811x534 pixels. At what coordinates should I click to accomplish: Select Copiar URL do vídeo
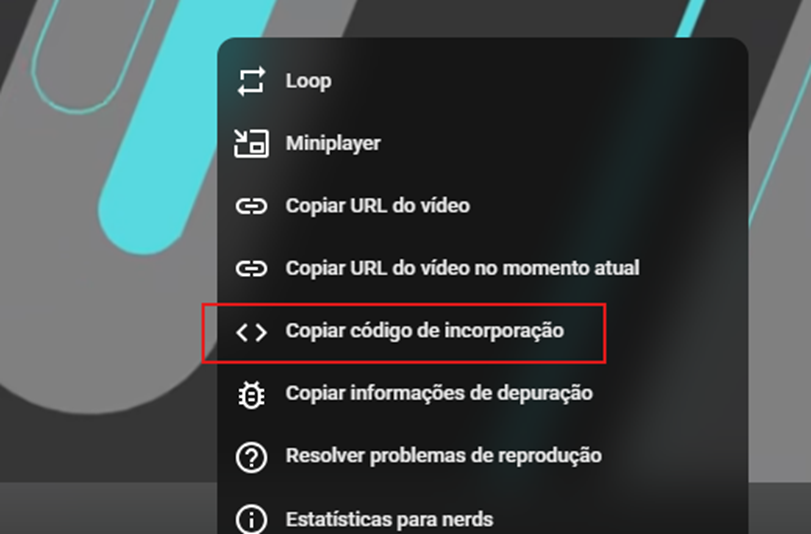click(378, 206)
